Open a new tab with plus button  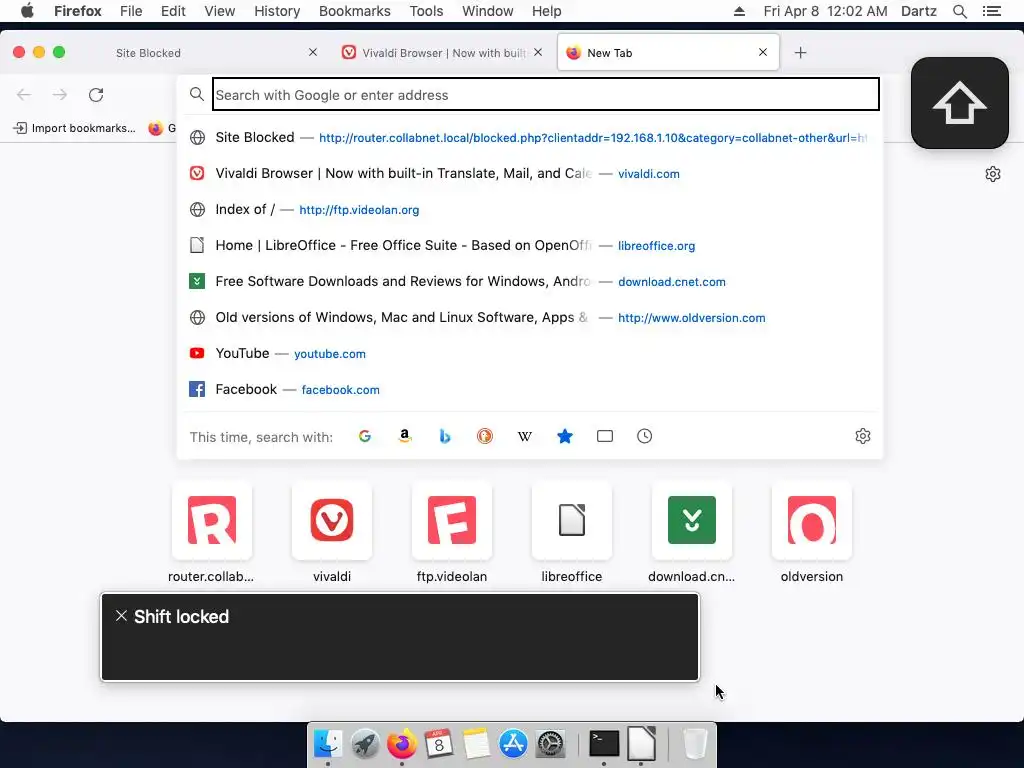[x=801, y=53]
